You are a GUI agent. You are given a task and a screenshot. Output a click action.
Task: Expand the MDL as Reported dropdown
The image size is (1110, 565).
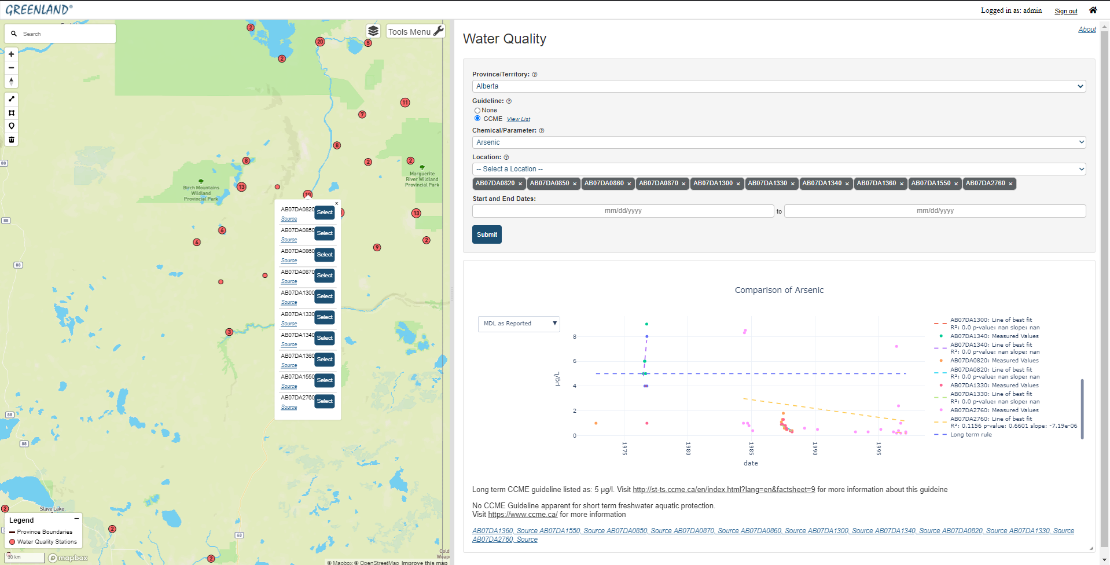(x=519, y=323)
